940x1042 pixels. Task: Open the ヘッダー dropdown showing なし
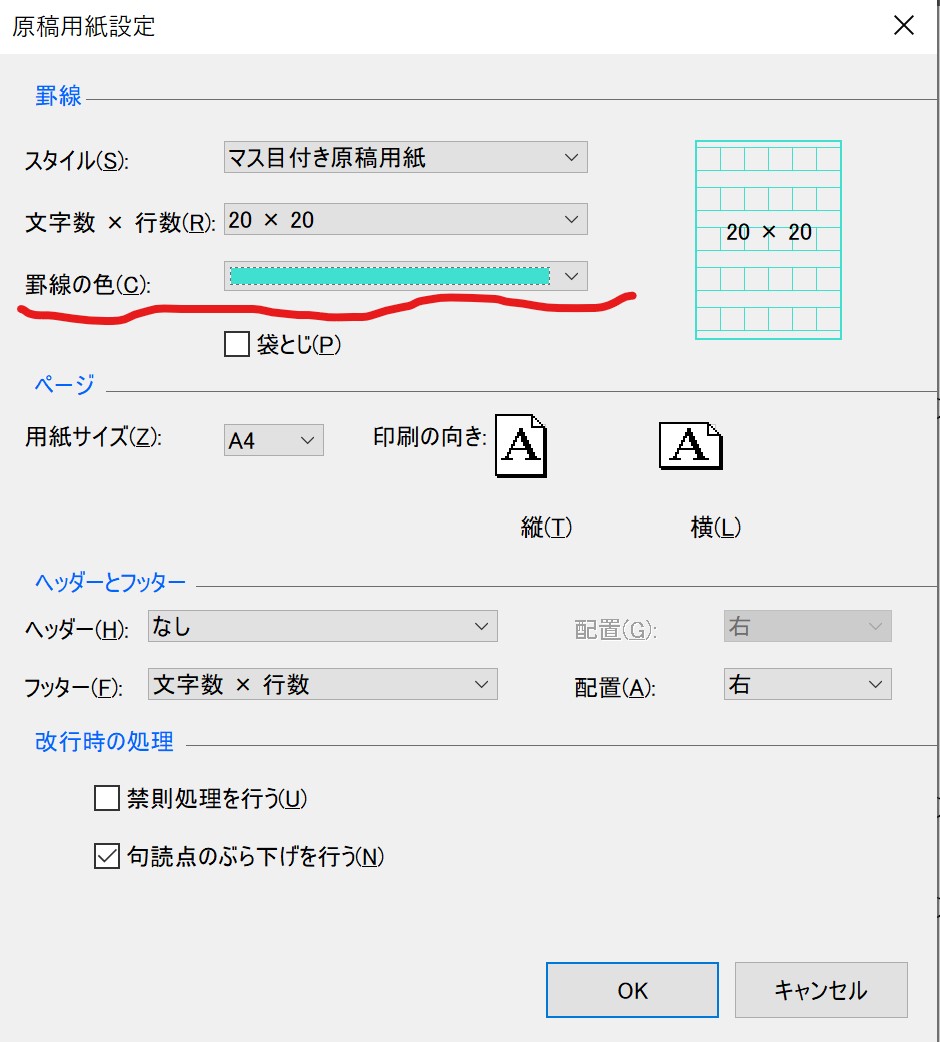[323, 626]
